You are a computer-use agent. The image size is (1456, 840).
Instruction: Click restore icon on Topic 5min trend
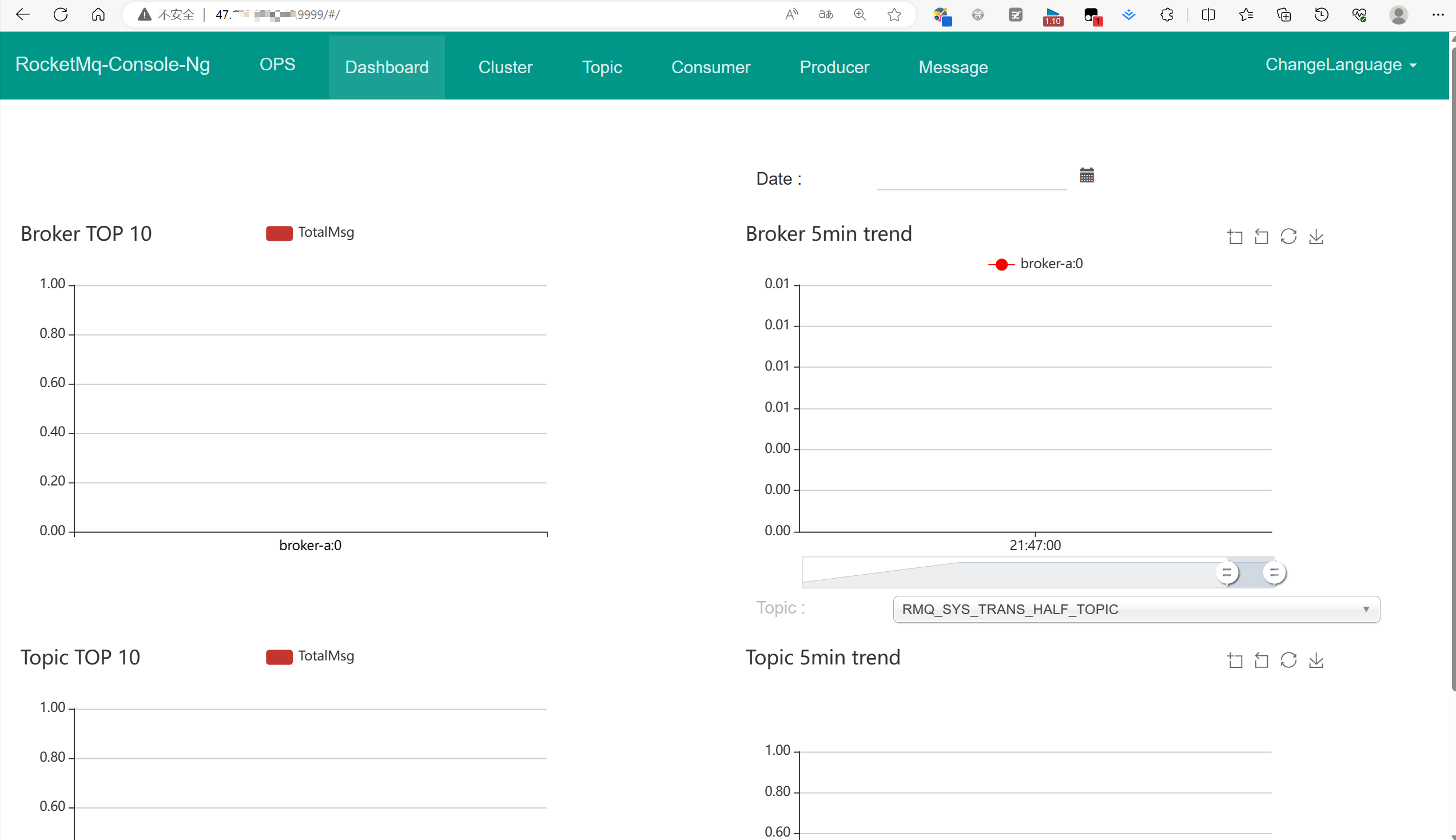(x=1288, y=660)
